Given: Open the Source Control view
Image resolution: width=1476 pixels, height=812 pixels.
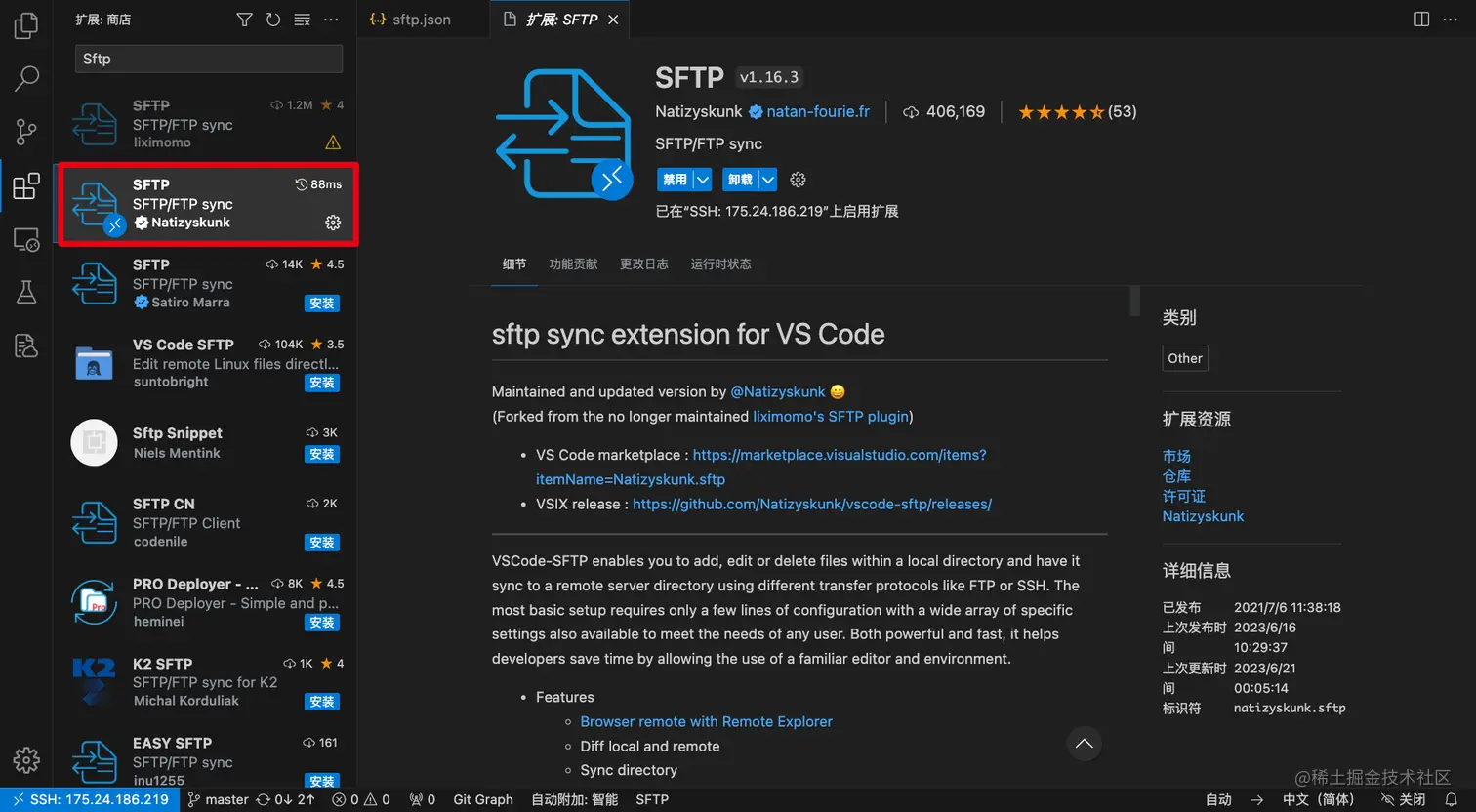Looking at the screenshot, I should point(26,131).
